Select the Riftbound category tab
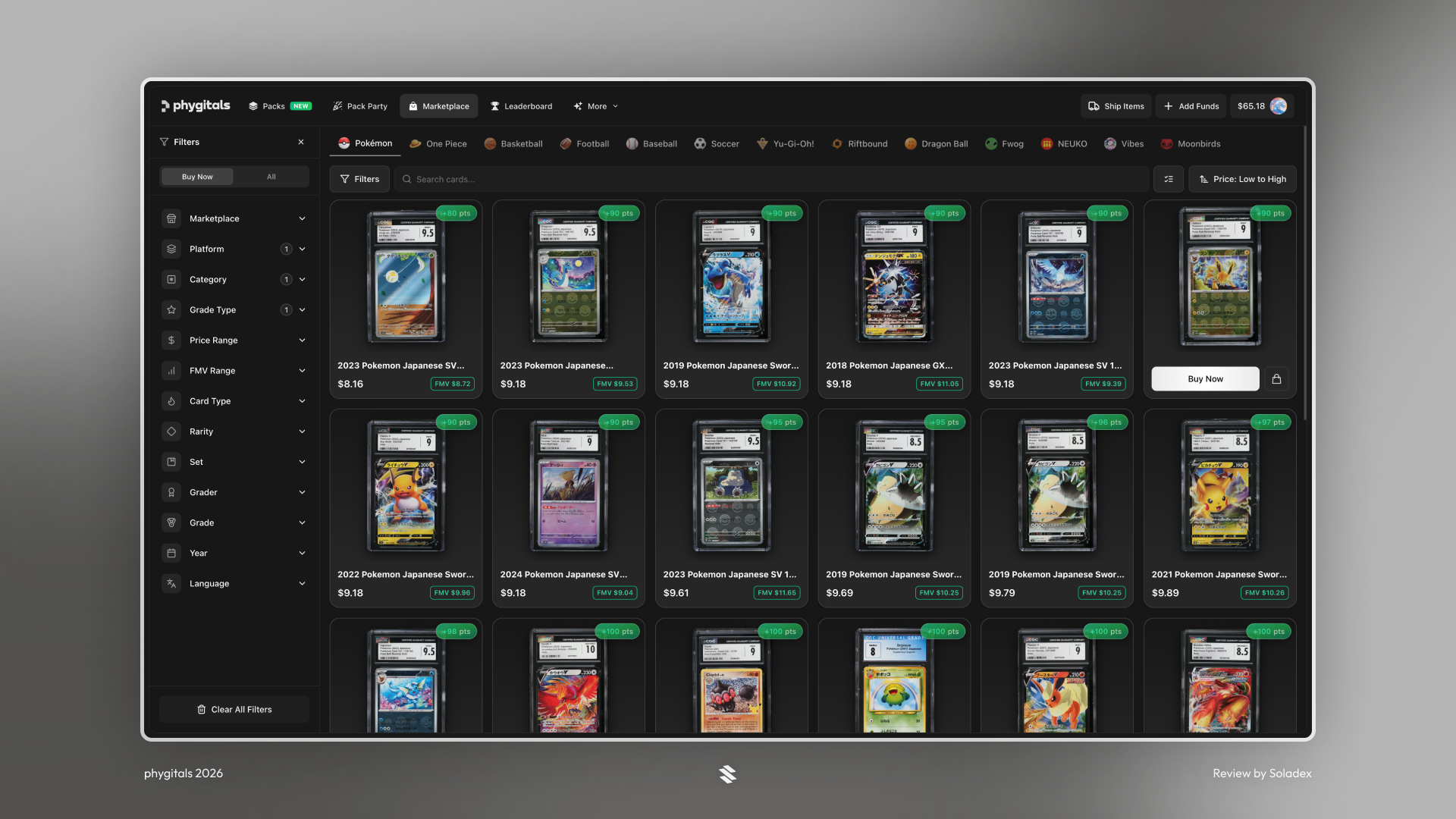The width and height of the screenshot is (1456, 819). tap(860, 143)
